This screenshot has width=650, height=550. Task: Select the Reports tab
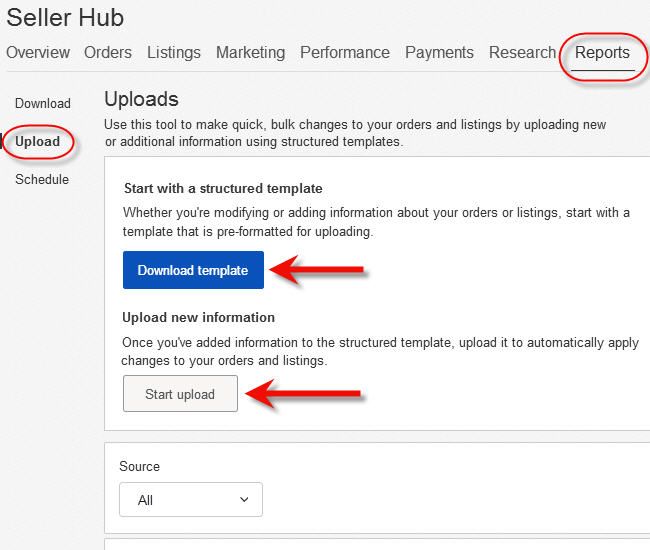pyautogui.click(x=602, y=53)
